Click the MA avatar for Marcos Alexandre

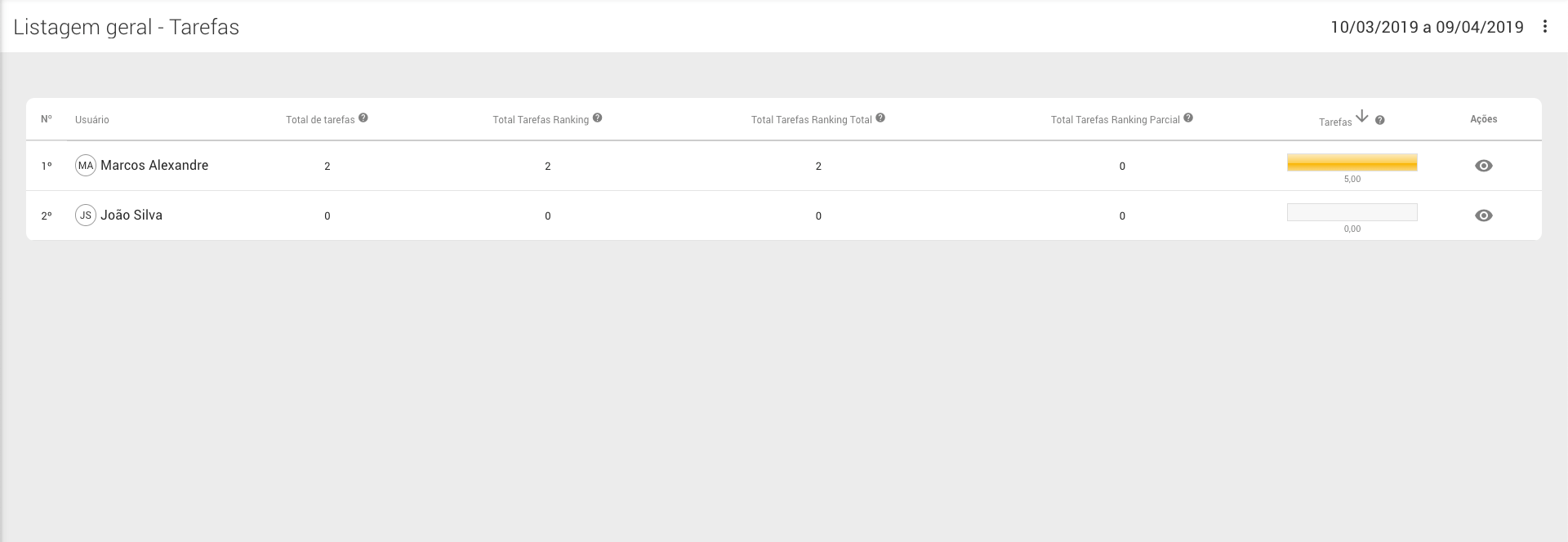[x=86, y=166]
